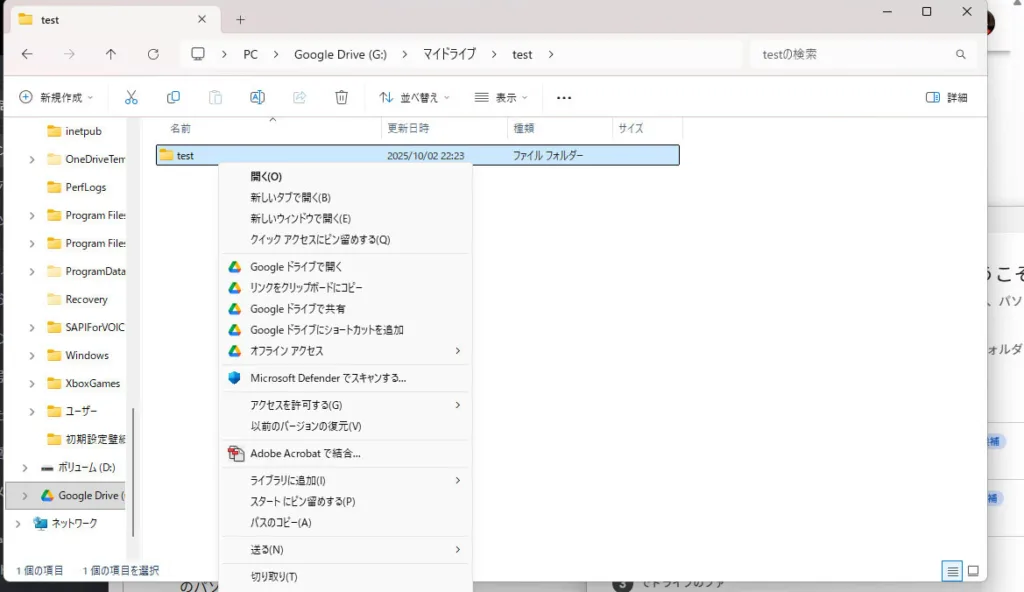1024x592 pixels.
Task: Click the testの検索 search box
Action: [x=855, y=54]
